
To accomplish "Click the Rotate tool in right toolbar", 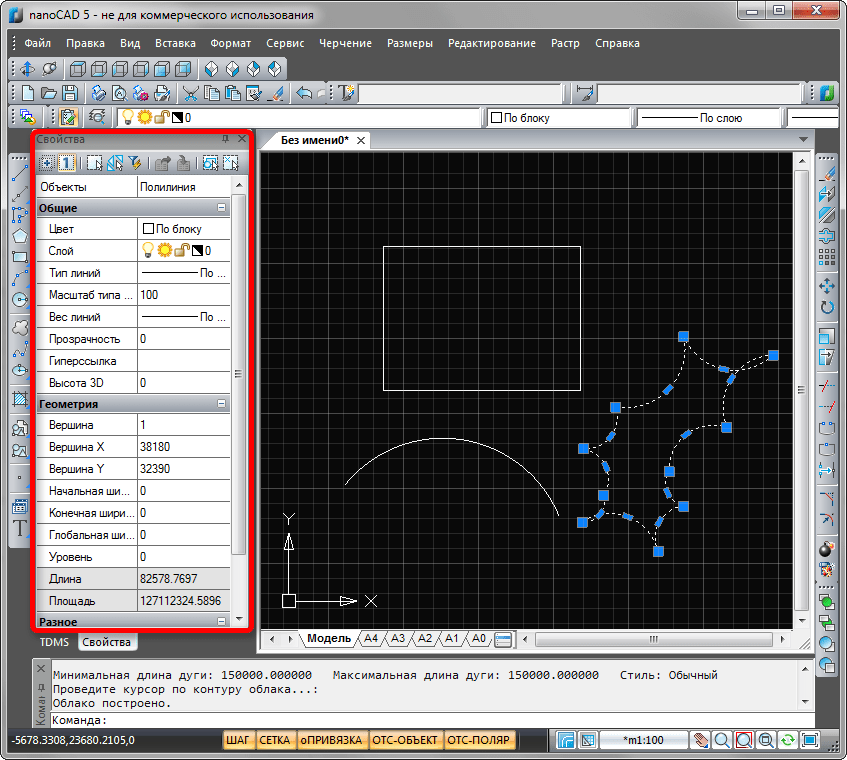I will coord(826,307).
